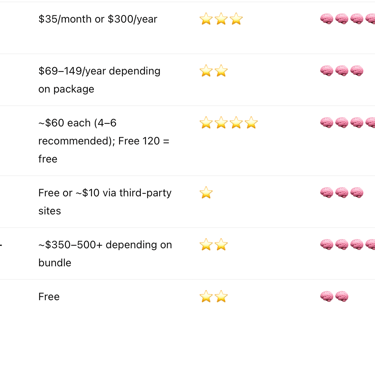Select the '$69–149/year depending on package' cell
The image size is (375, 366).
point(99,80)
